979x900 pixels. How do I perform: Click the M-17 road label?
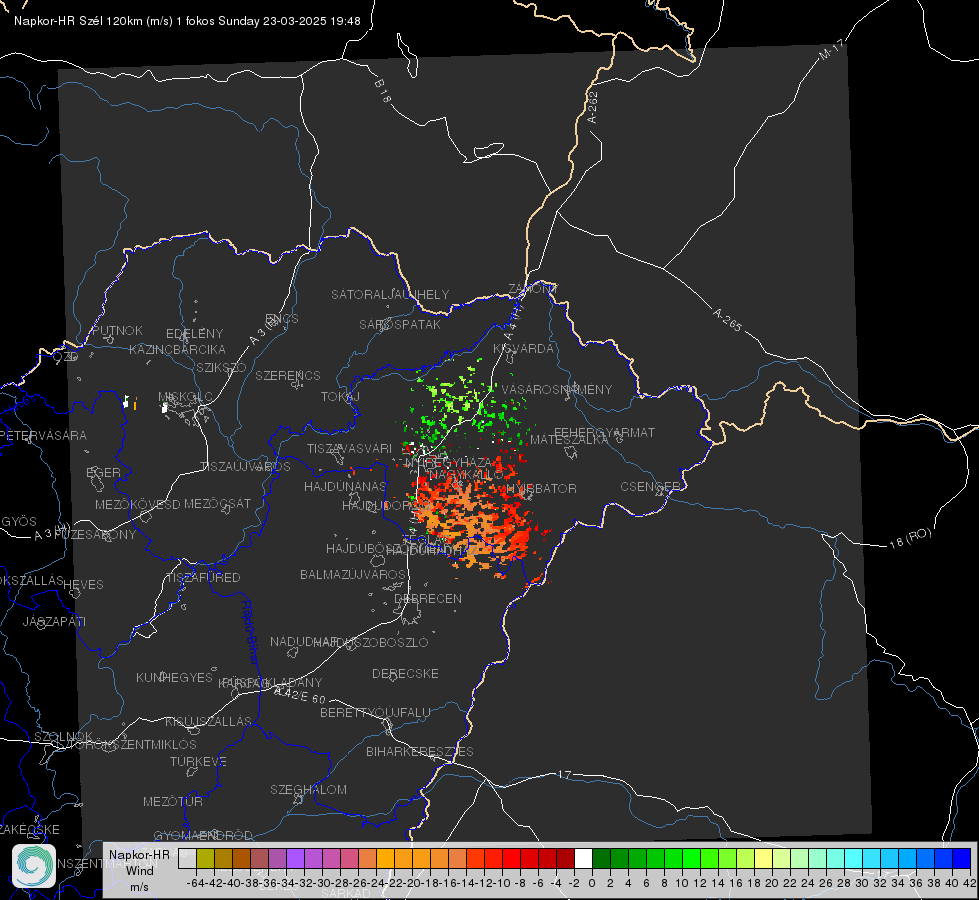(832, 49)
